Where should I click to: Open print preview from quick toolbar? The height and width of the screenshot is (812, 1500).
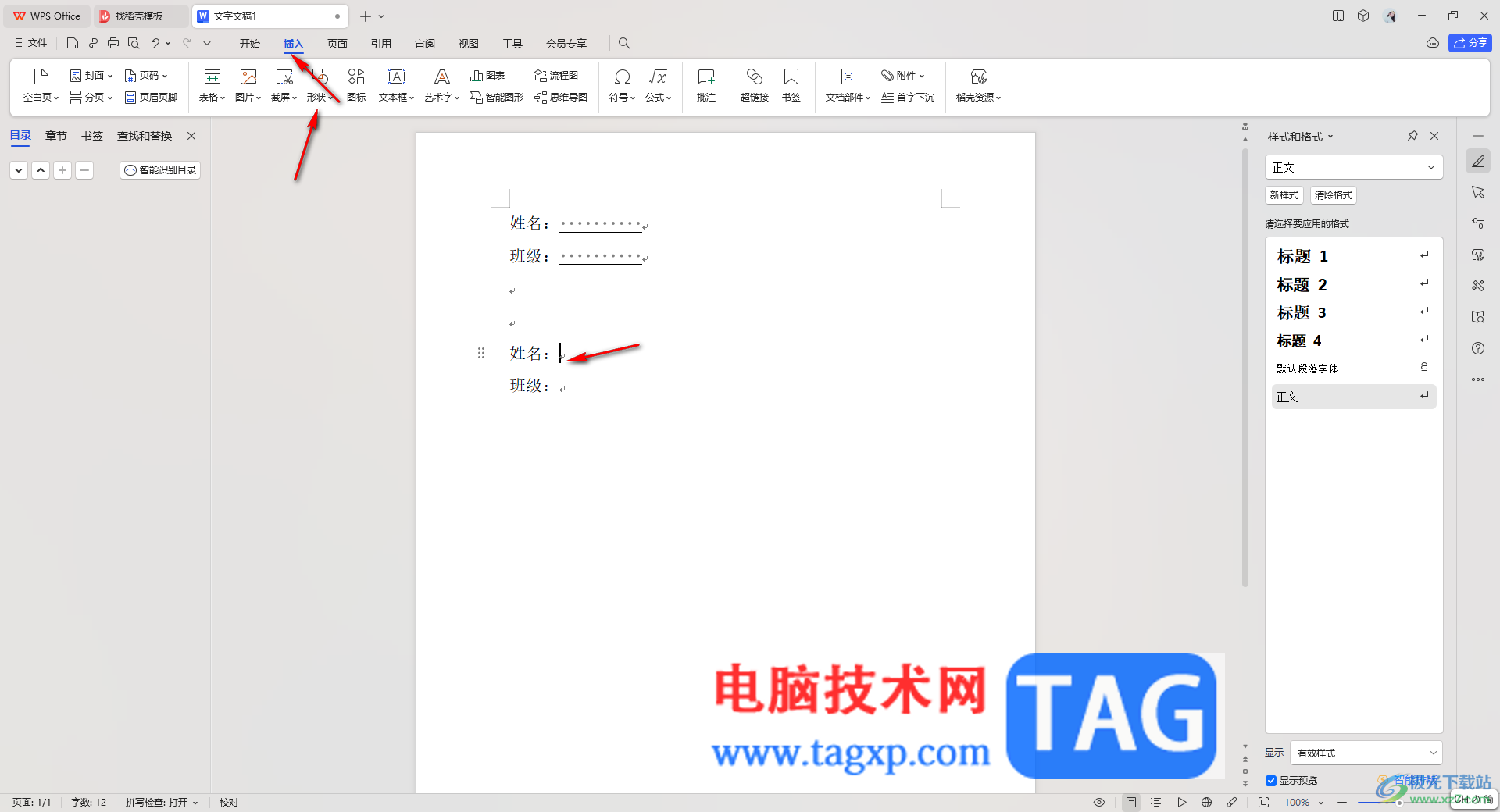(134, 44)
